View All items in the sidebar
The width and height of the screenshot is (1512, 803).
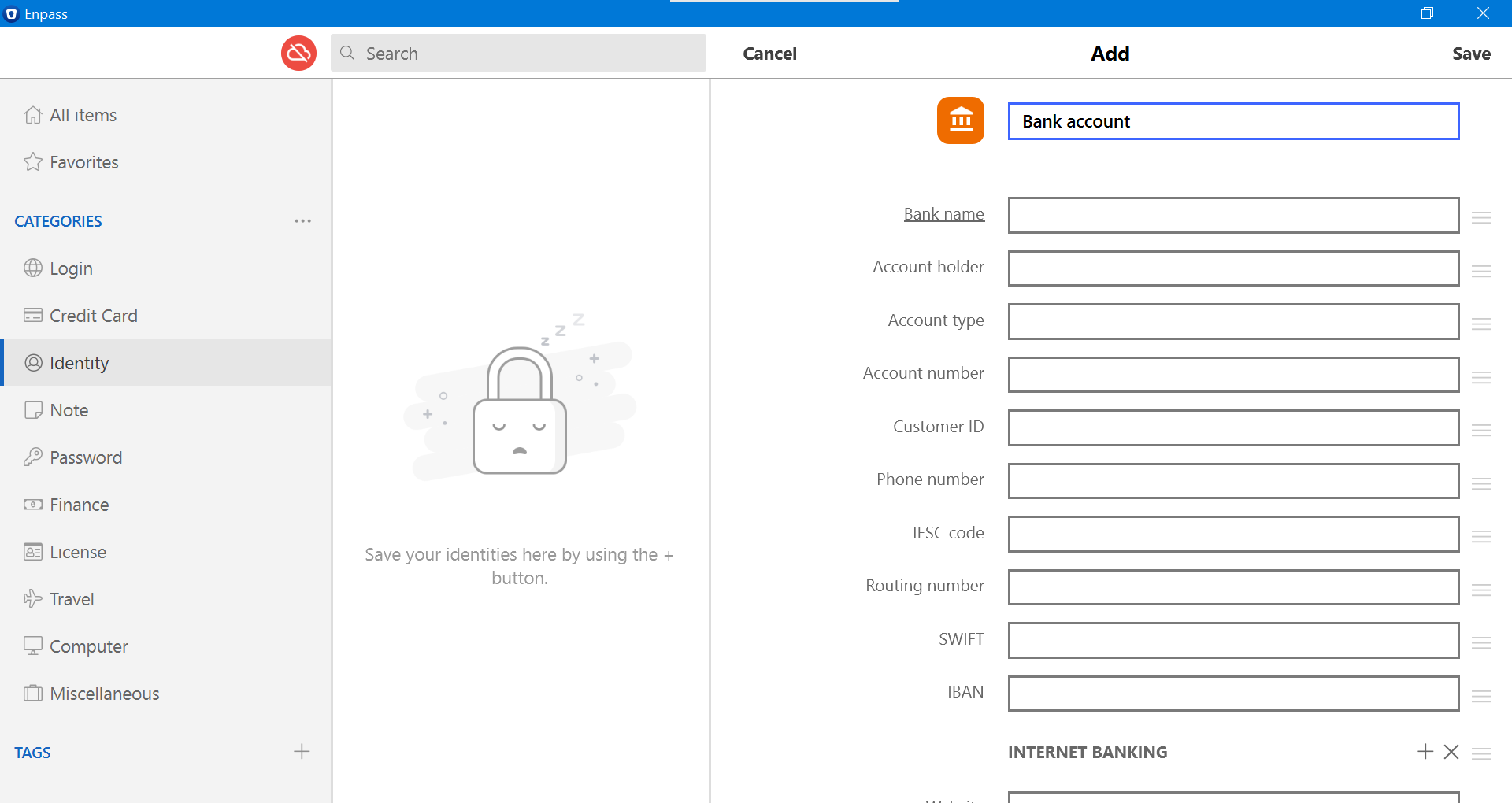point(83,114)
